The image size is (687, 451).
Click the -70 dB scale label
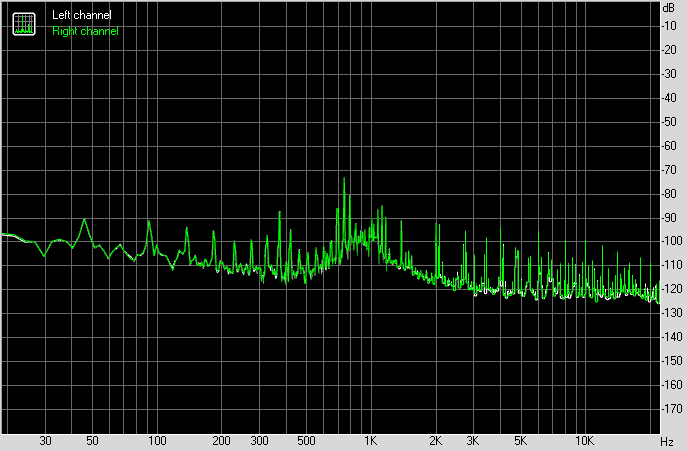[x=669, y=170]
